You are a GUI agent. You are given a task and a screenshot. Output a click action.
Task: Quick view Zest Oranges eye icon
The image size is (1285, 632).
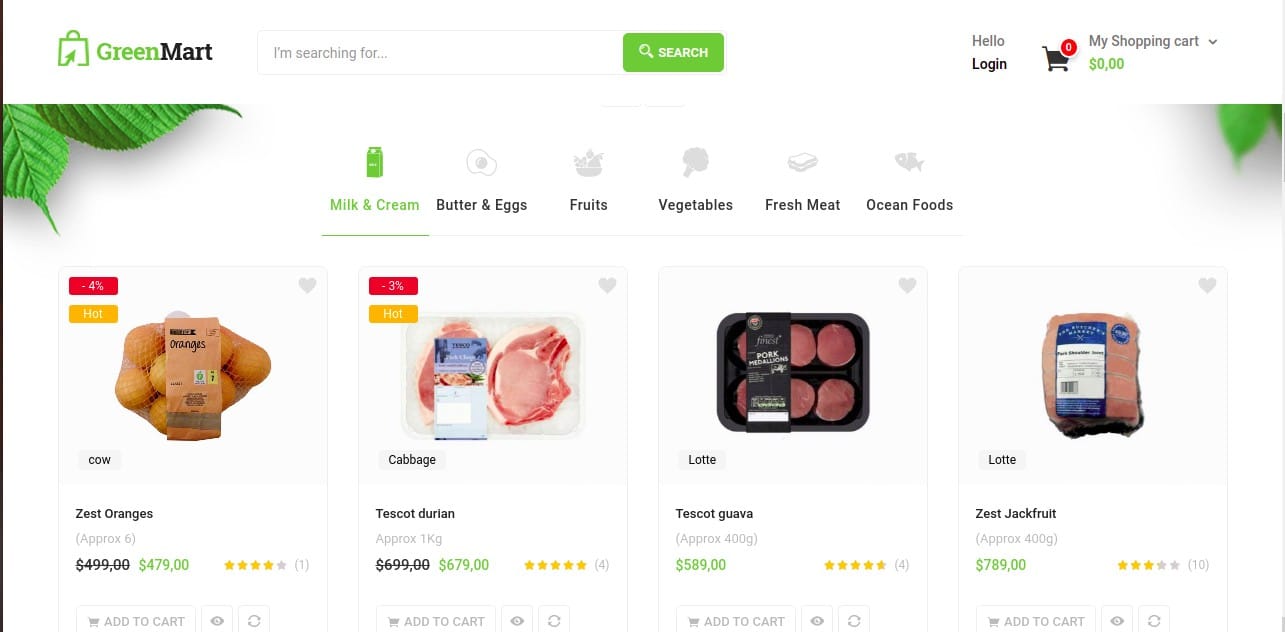point(217,621)
